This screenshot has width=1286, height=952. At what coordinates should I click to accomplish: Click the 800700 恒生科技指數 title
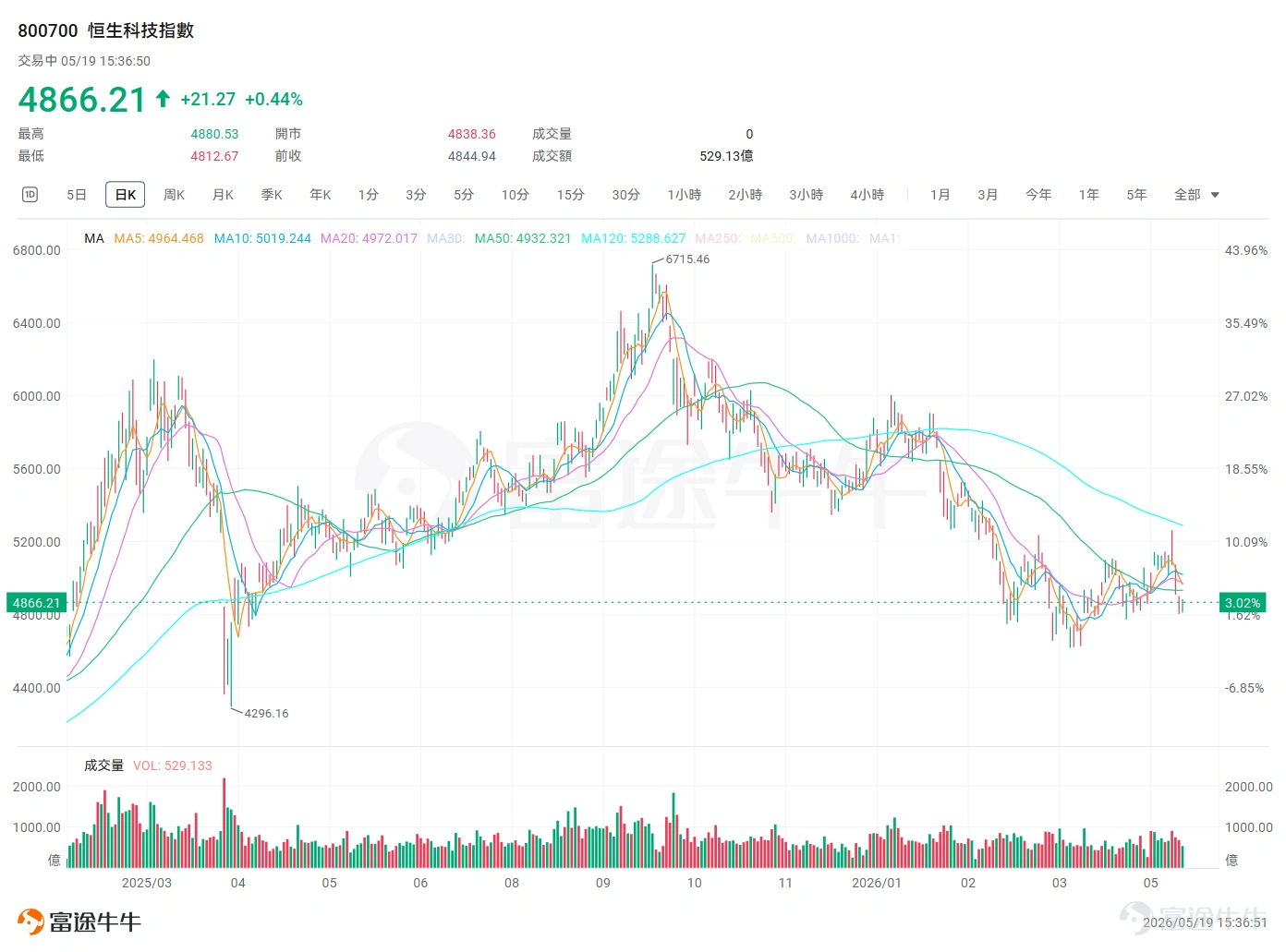tap(106, 30)
